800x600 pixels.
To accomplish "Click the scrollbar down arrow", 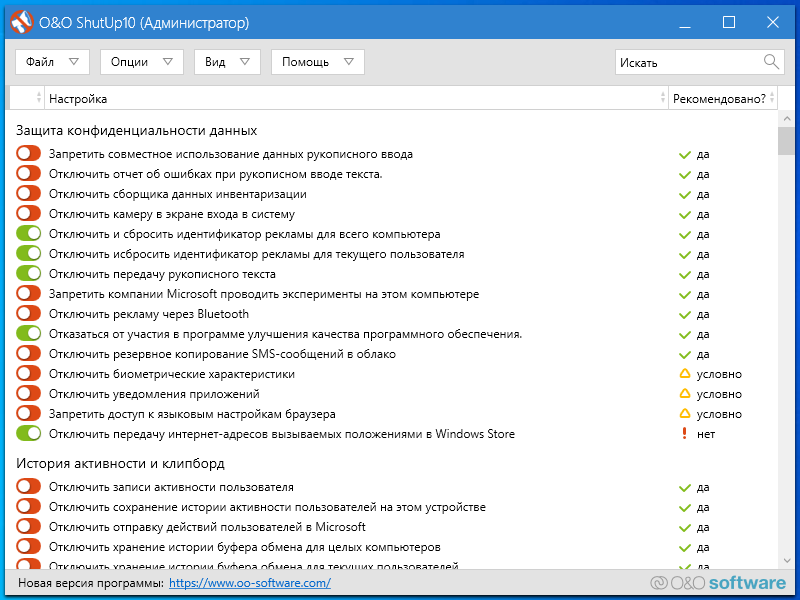I will point(786,561).
